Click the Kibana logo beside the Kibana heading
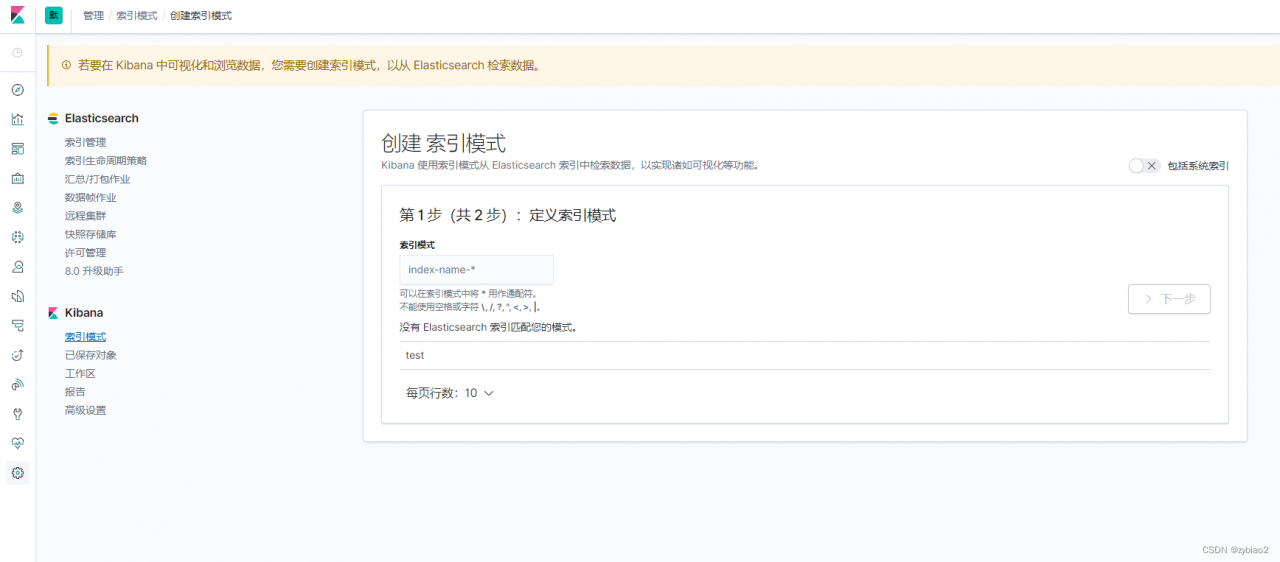 53,313
